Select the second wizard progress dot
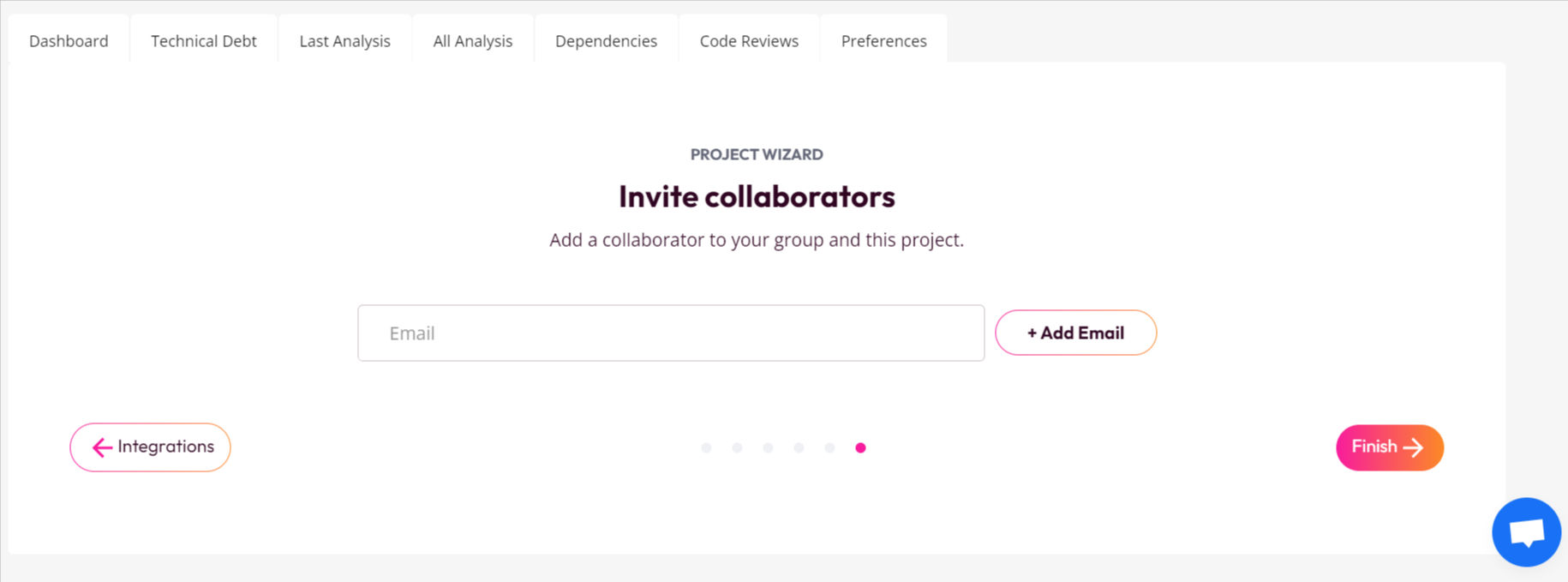1568x582 pixels. coord(738,447)
